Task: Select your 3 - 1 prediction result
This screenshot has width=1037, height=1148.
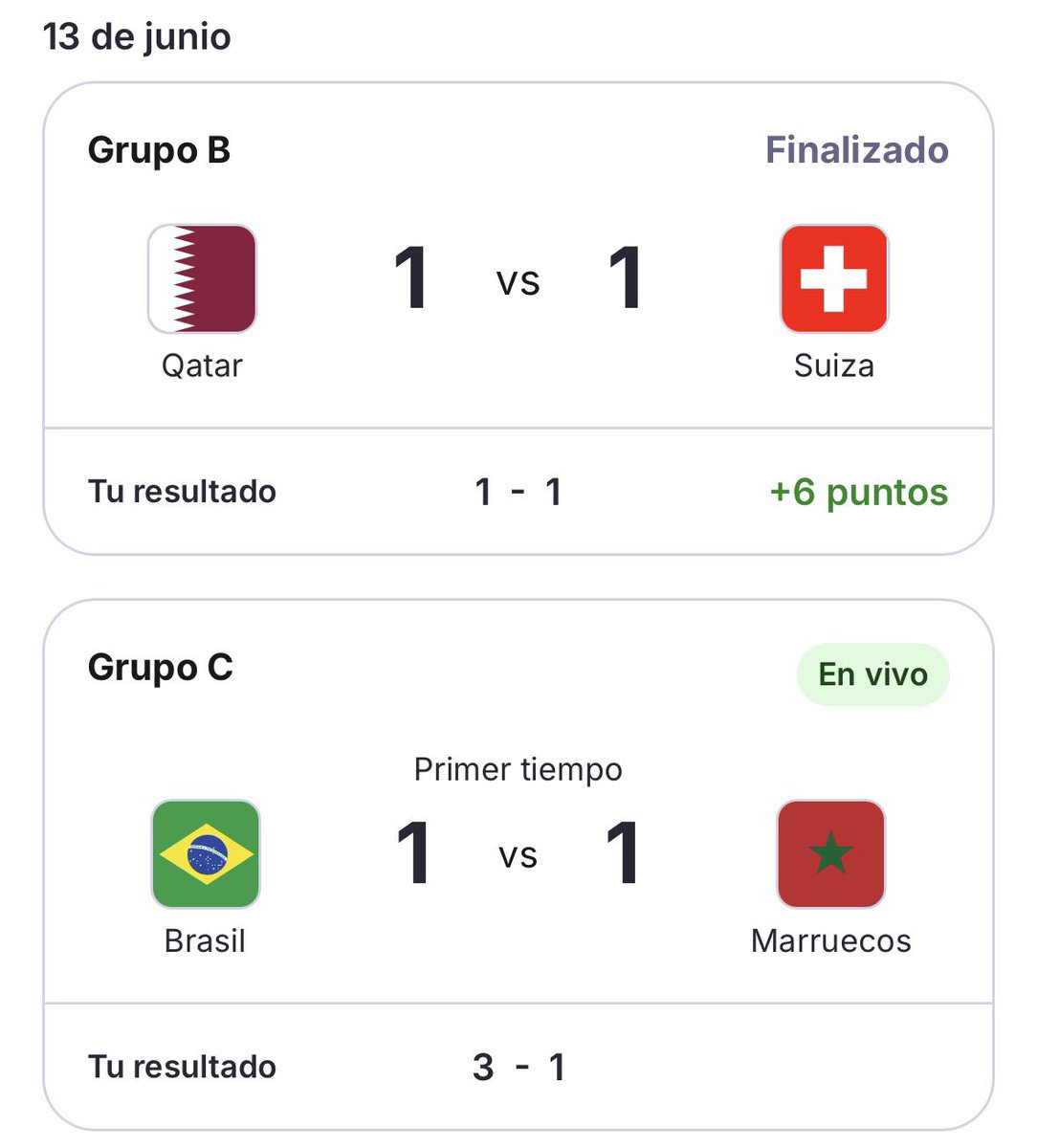Action: (518, 1067)
